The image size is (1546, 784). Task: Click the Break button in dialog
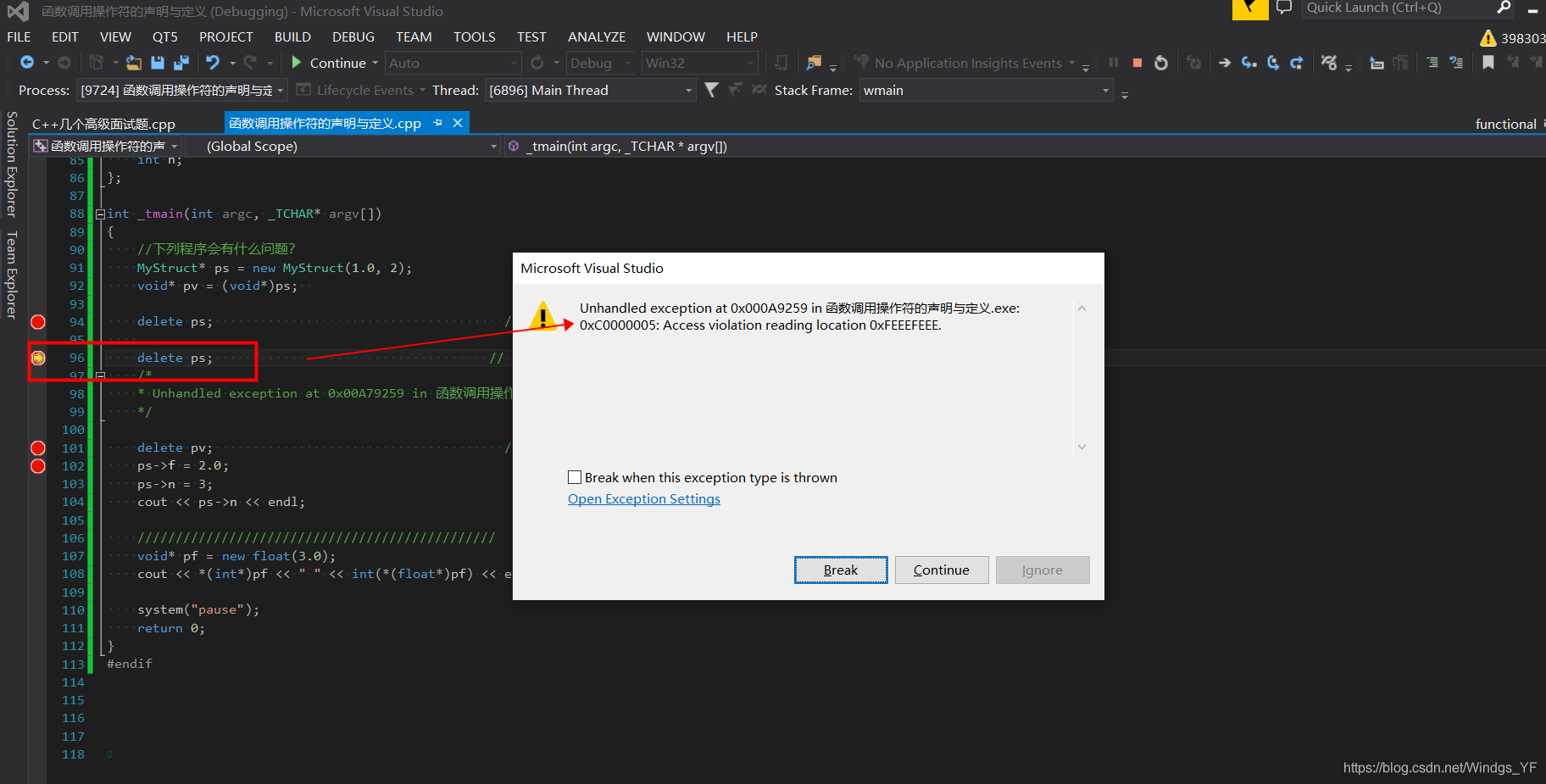(x=841, y=570)
